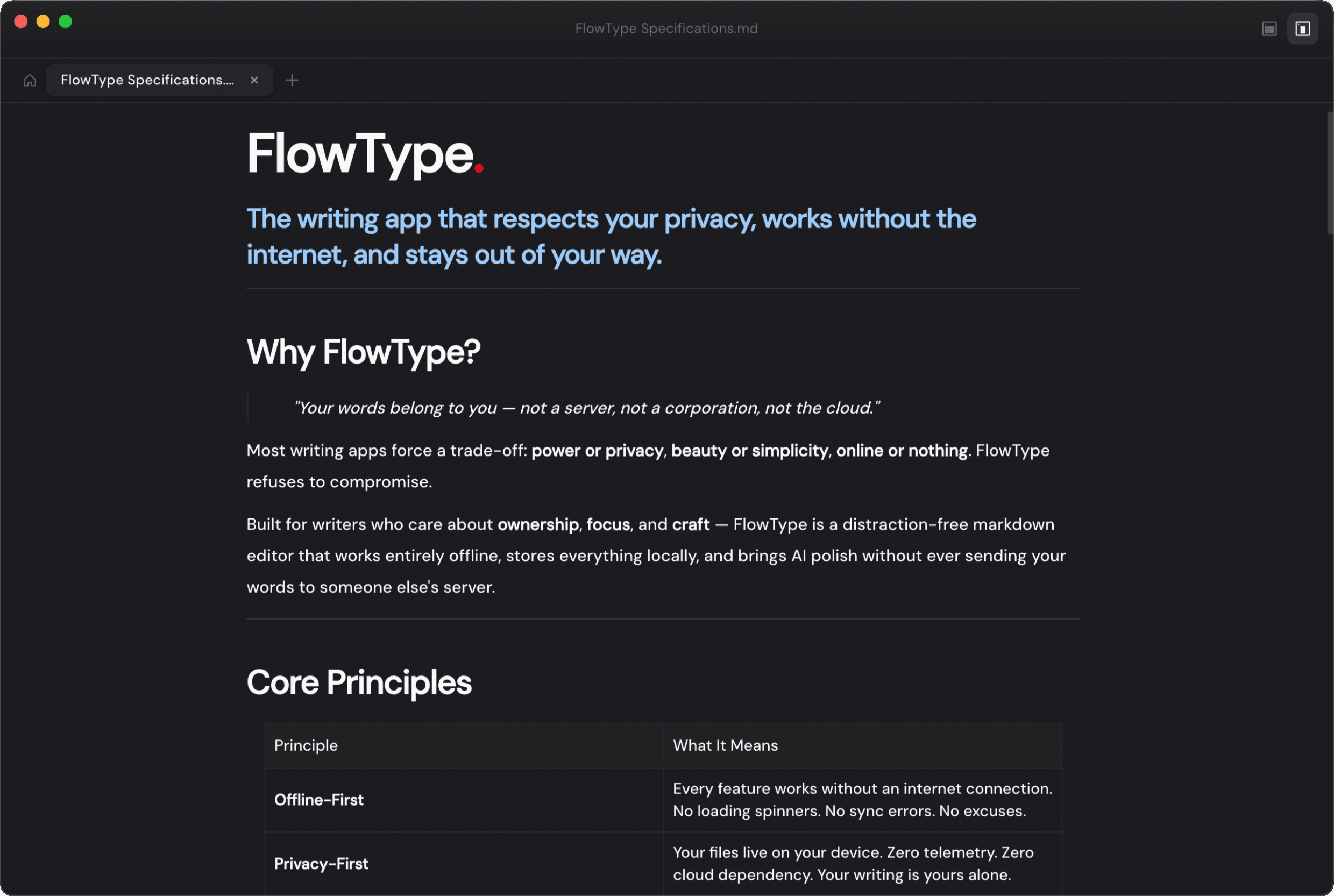Select the FlowType Specifications tab

click(x=143, y=80)
